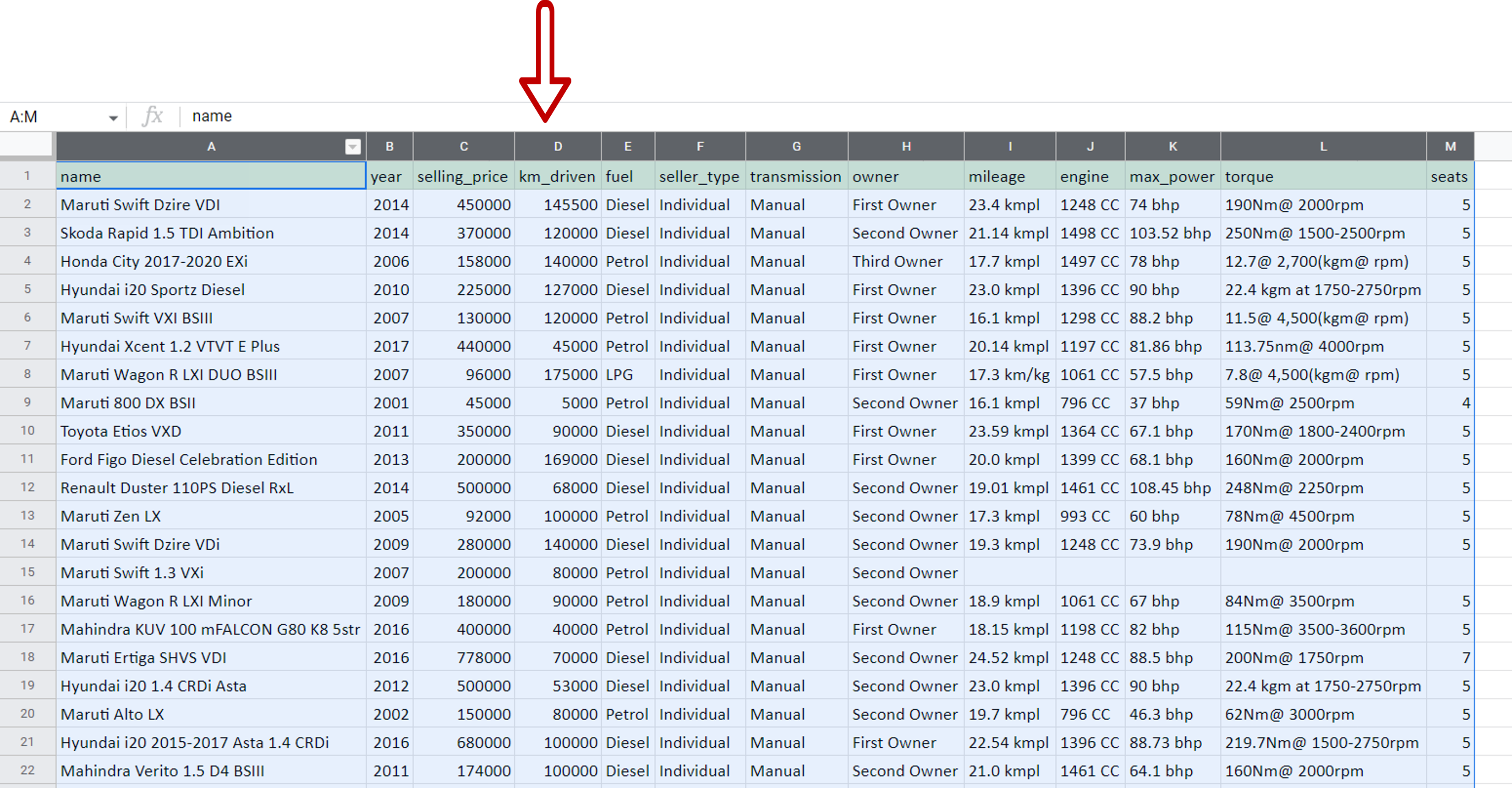Open the column A dropdown arrow
The width and height of the screenshot is (1512, 788).
click(353, 147)
